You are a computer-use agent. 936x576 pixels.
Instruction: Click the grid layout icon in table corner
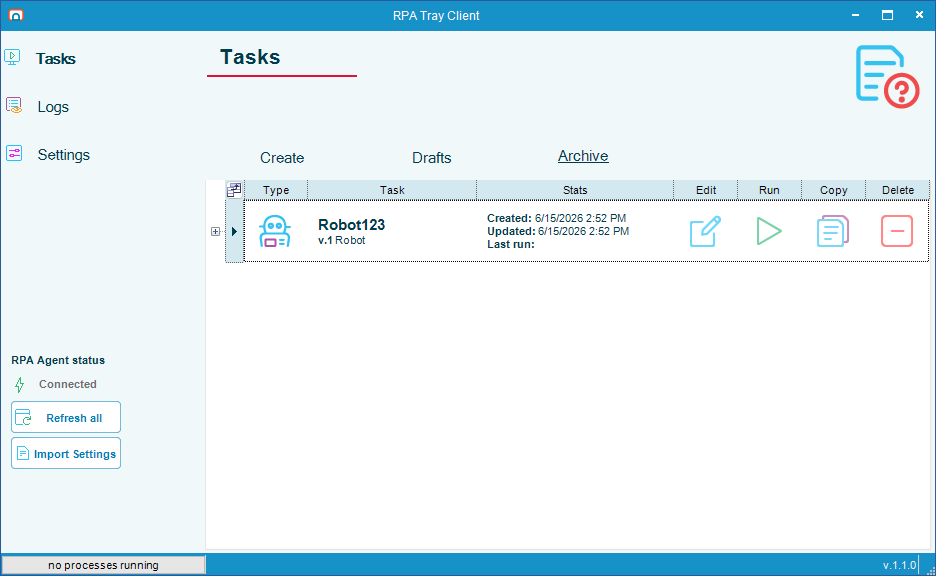pos(234,190)
